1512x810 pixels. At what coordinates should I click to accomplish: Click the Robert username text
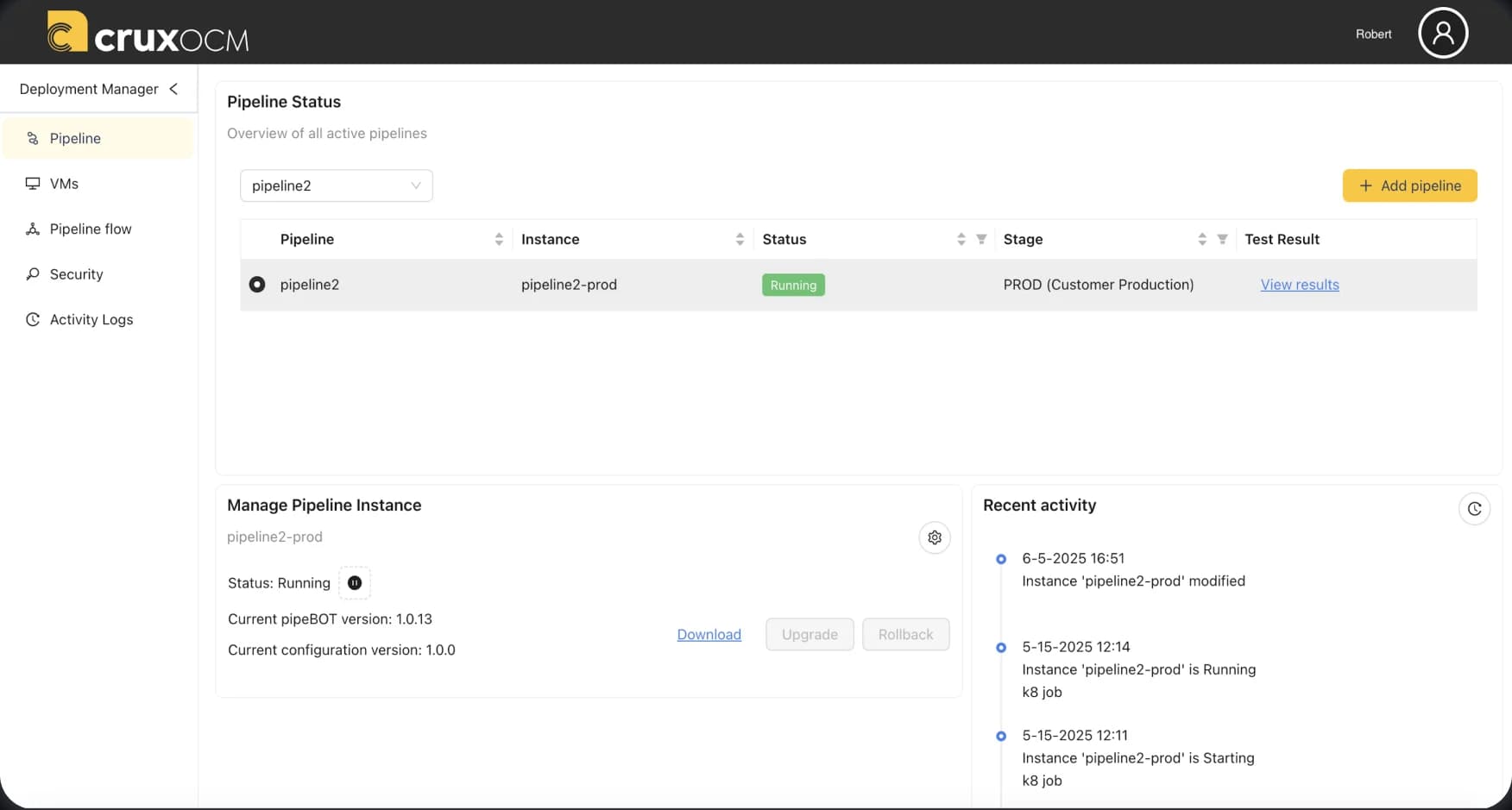1373,34
